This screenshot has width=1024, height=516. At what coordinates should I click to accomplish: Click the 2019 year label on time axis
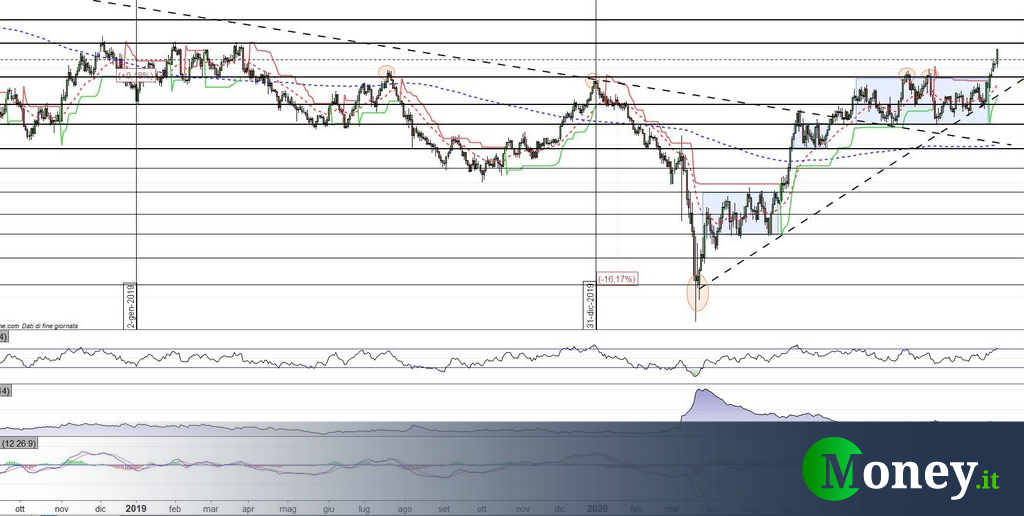tap(136, 508)
